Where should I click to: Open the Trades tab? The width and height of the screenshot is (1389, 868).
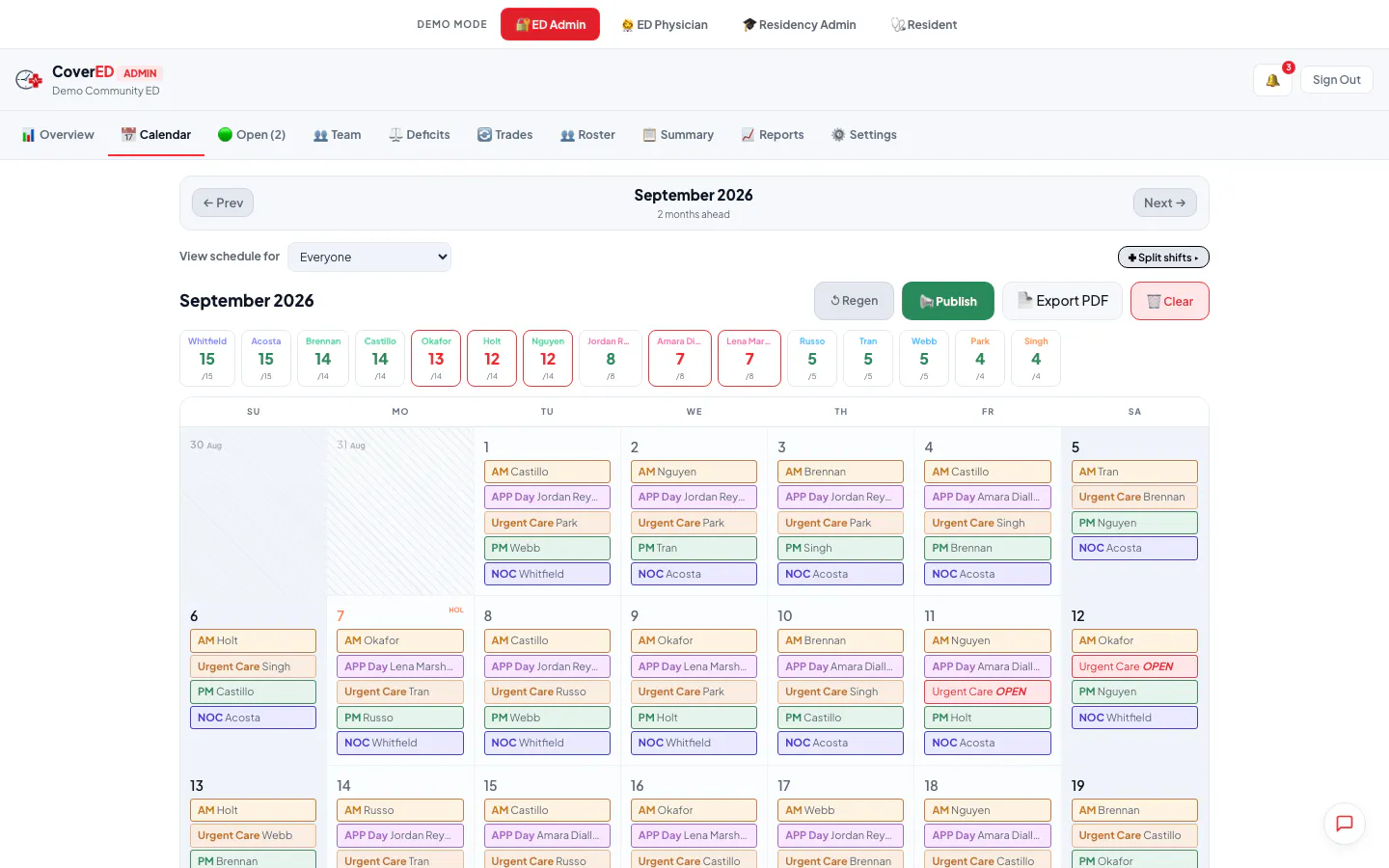(505, 135)
